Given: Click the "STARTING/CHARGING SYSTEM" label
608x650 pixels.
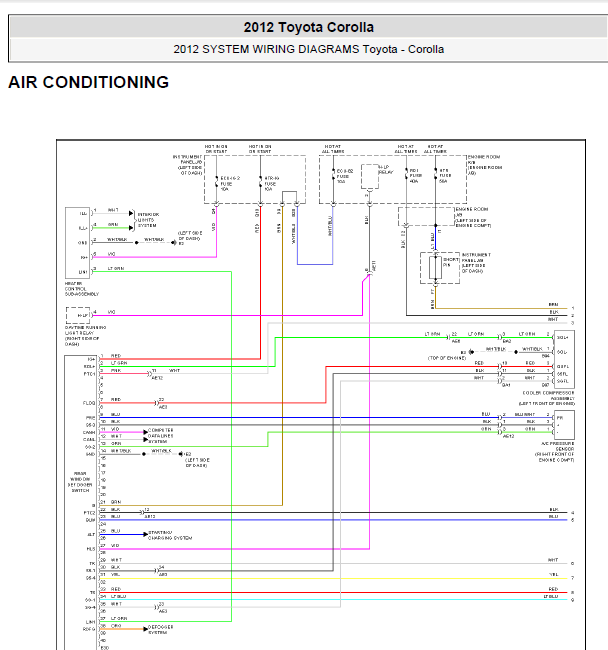Looking at the screenshot, I should pyautogui.click(x=170, y=535).
